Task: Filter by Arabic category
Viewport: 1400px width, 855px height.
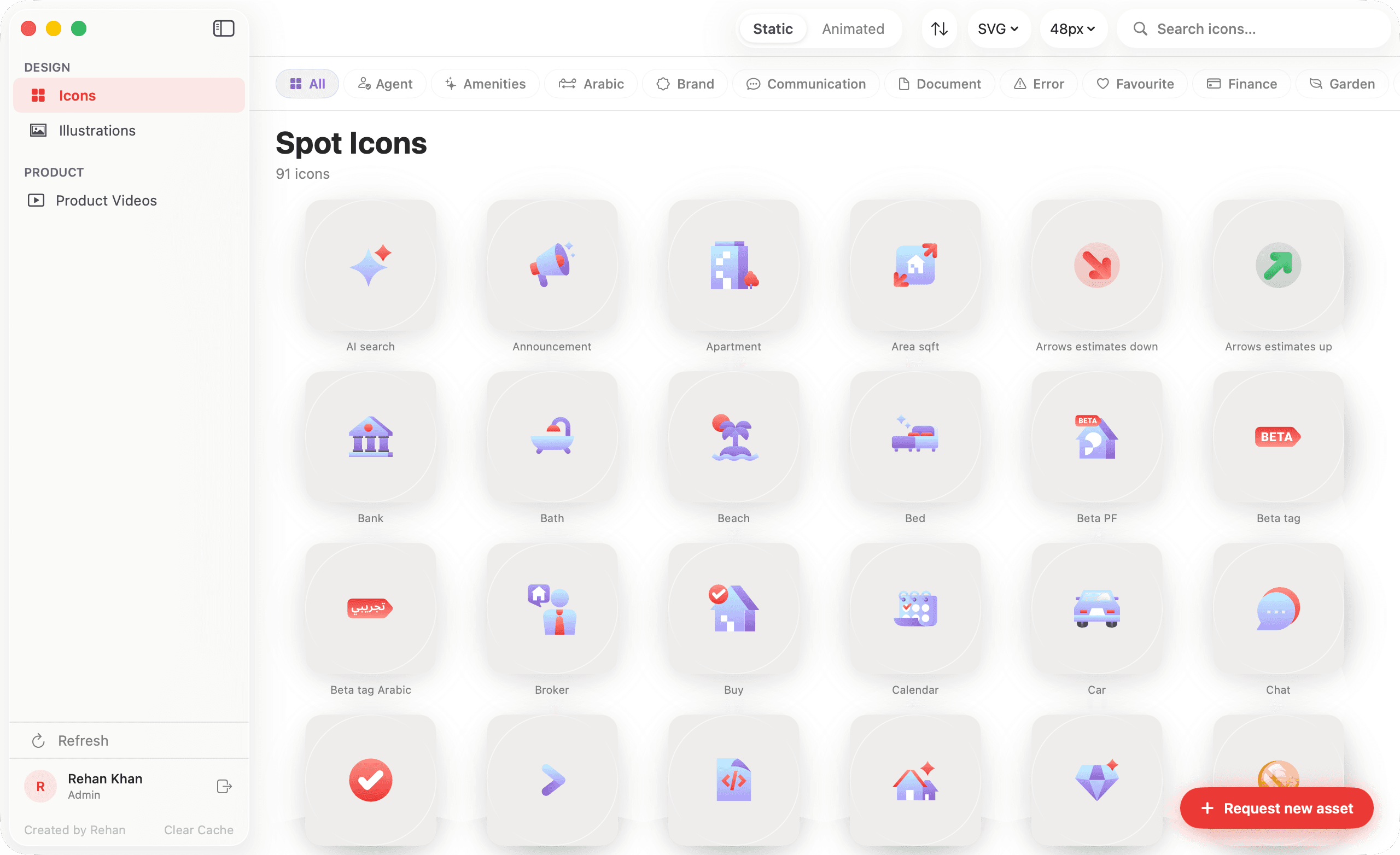Action: coord(591,84)
